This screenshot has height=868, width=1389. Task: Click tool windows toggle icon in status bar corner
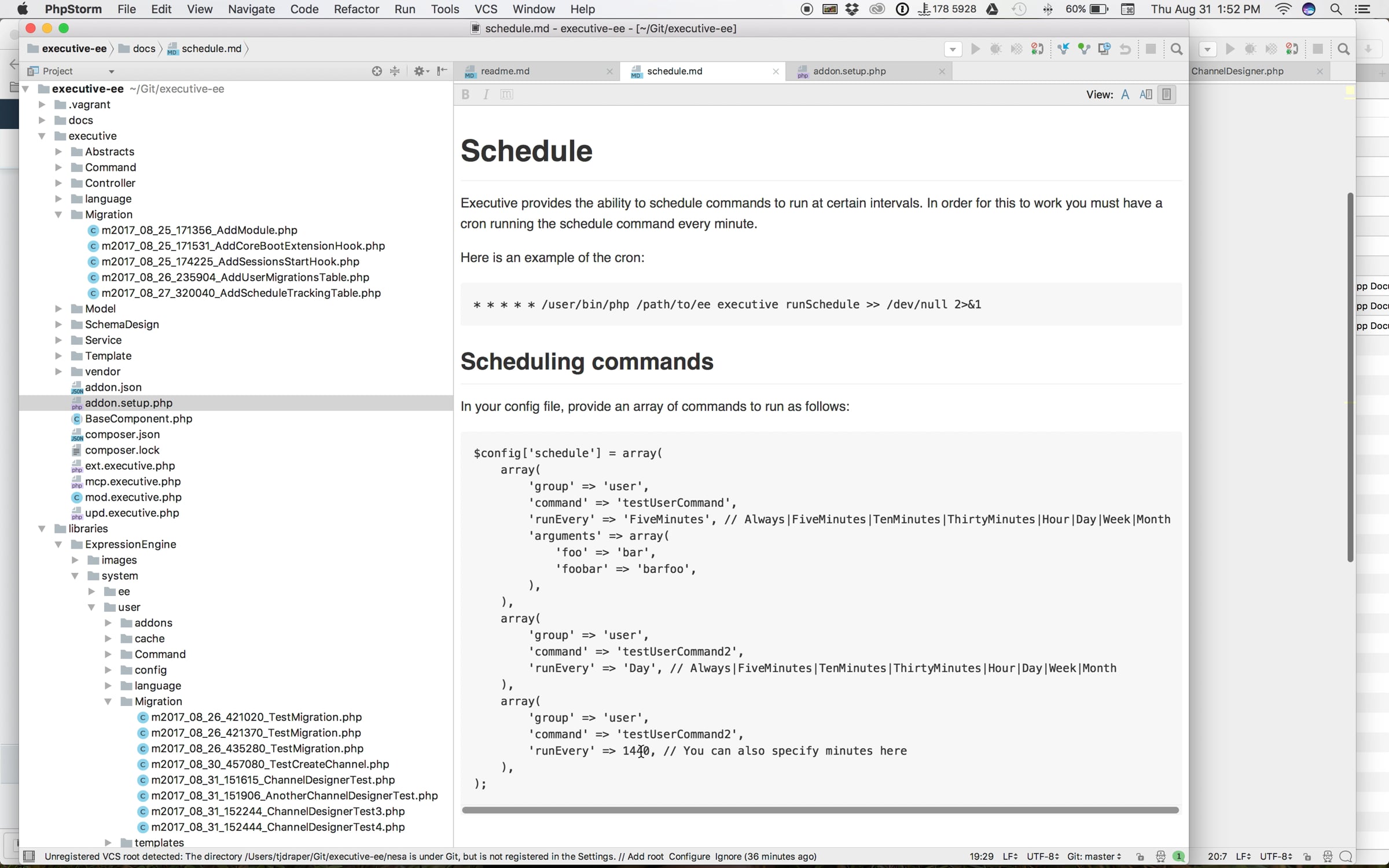point(29,856)
